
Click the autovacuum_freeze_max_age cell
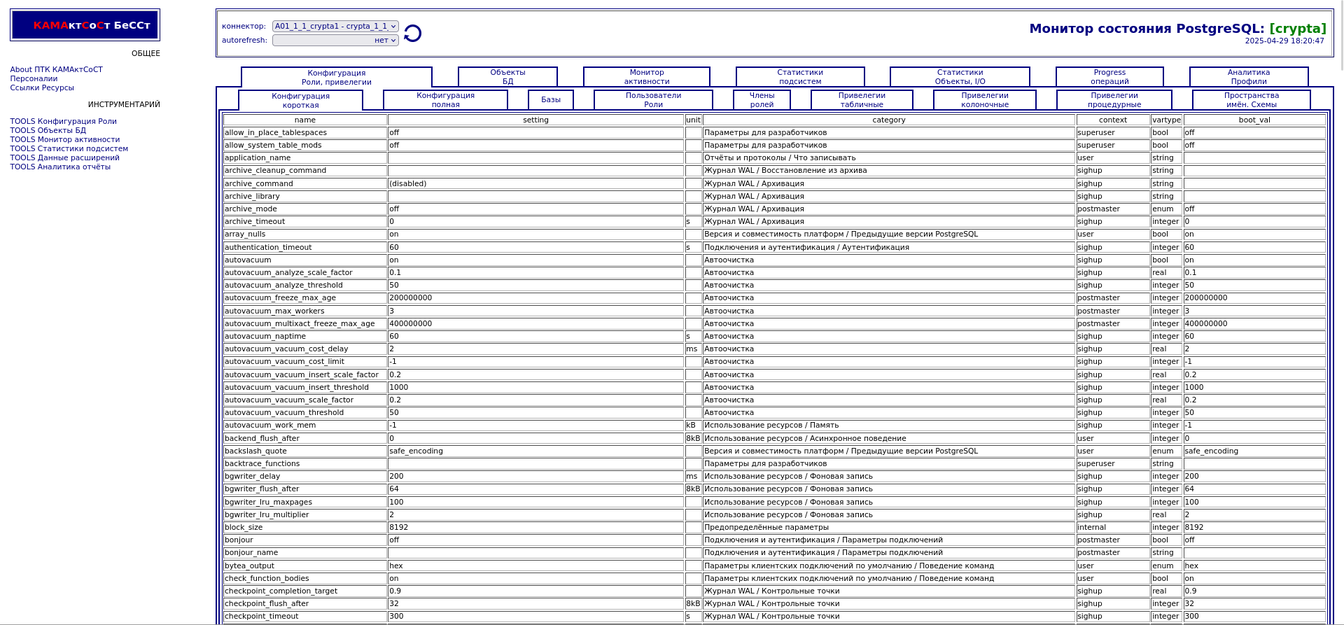pos(305,298)
